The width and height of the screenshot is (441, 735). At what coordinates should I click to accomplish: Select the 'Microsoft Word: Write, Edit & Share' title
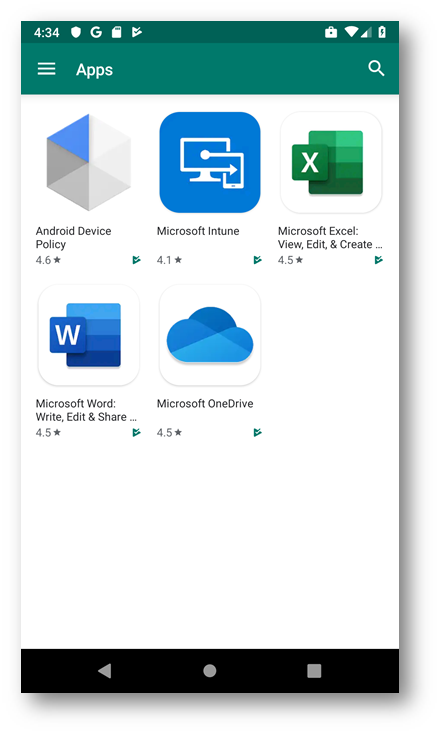(x=86, y=410)
